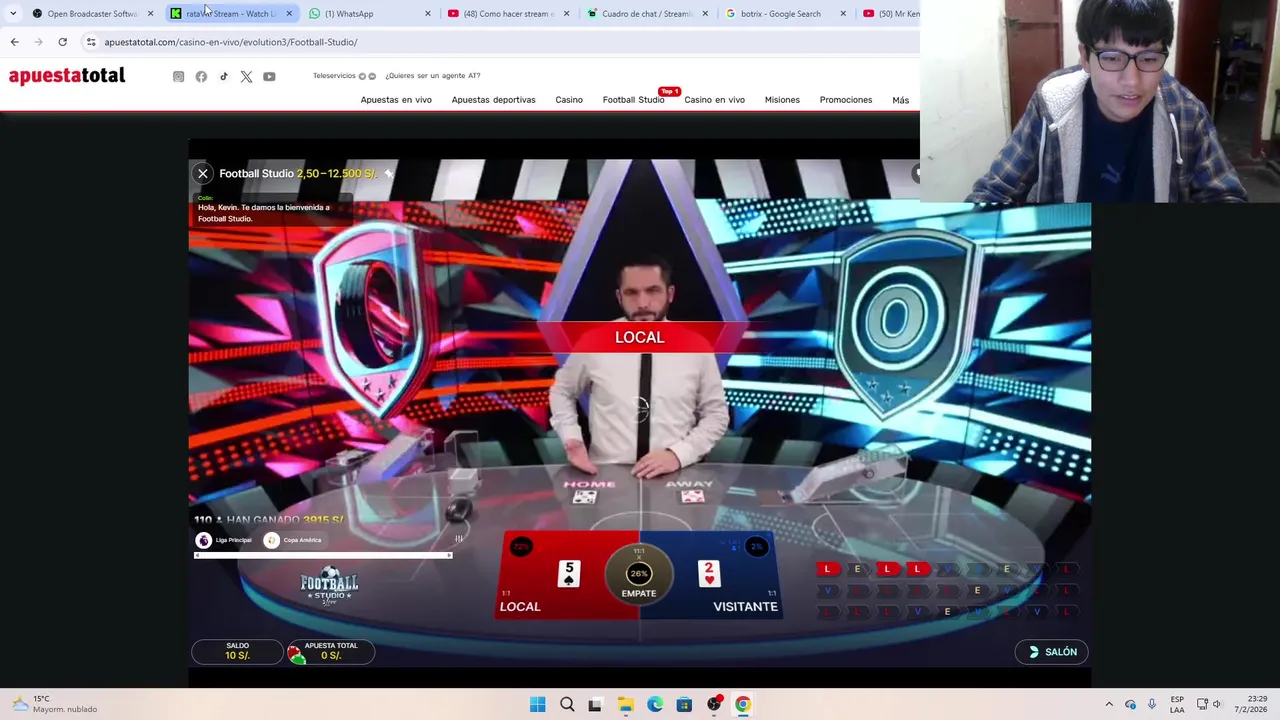
Task: Open Google Chrome from taskbar
Action: (x=743, y=704)
